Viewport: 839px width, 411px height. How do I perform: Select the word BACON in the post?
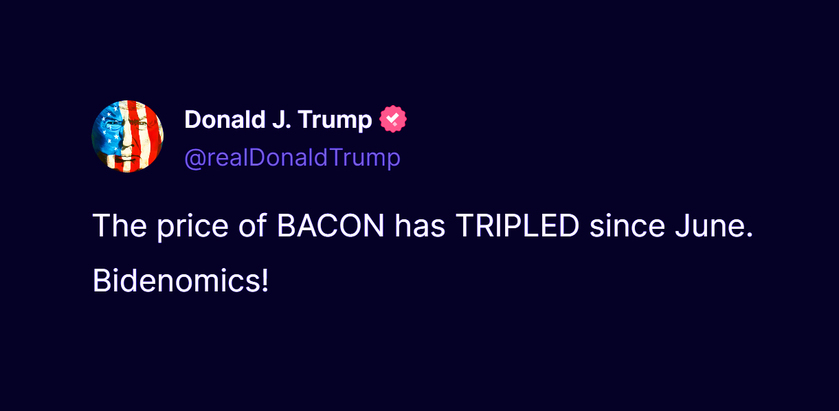[x=330, y=226]
